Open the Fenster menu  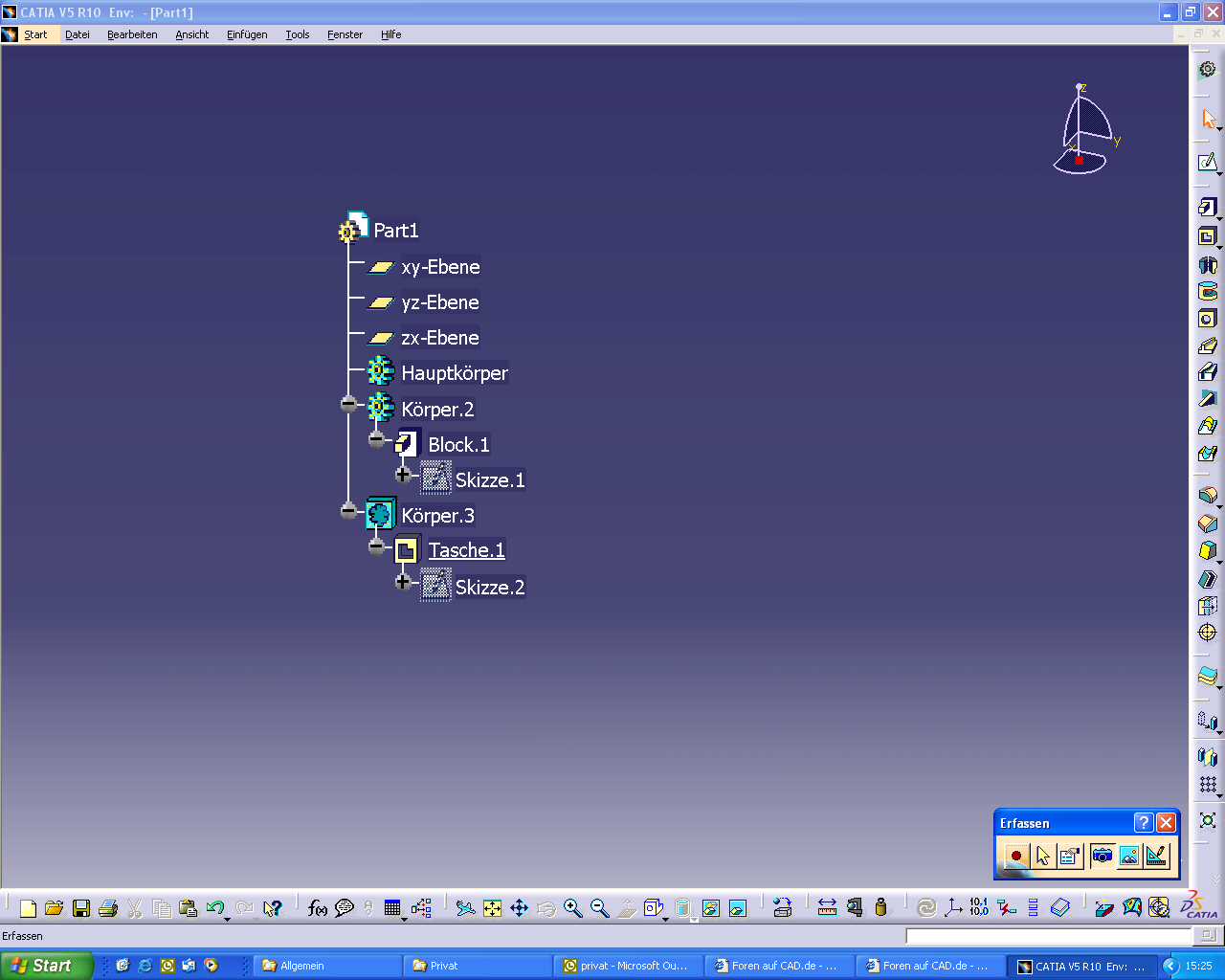point(345,34)
